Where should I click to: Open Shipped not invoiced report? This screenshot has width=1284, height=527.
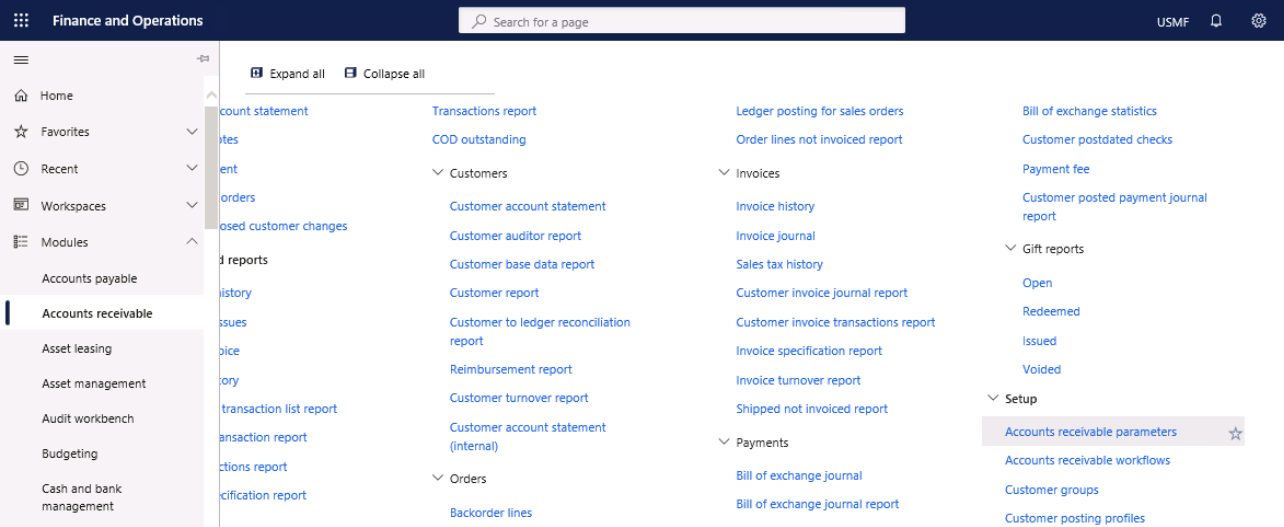(812, 409)
